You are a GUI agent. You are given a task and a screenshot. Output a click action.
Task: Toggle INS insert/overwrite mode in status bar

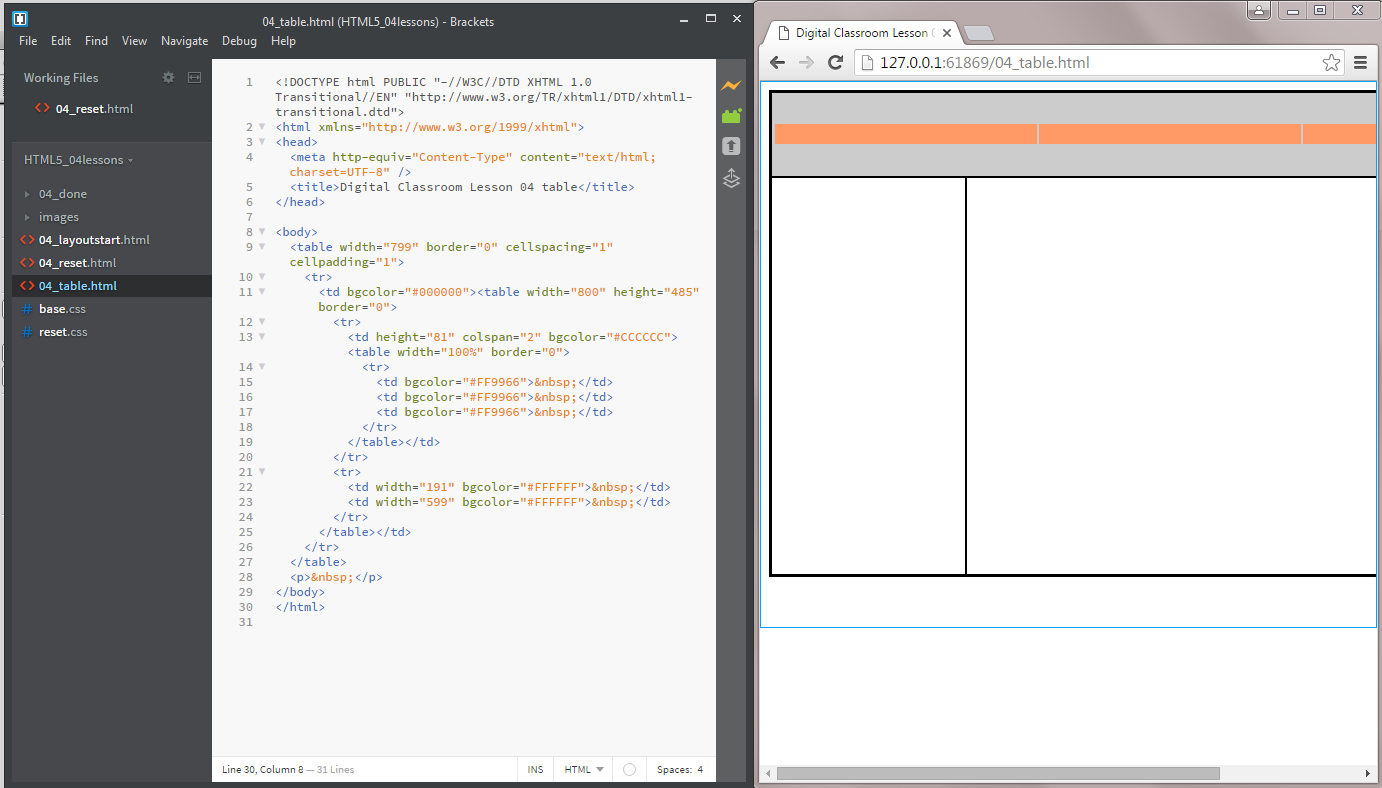(535, 770)
